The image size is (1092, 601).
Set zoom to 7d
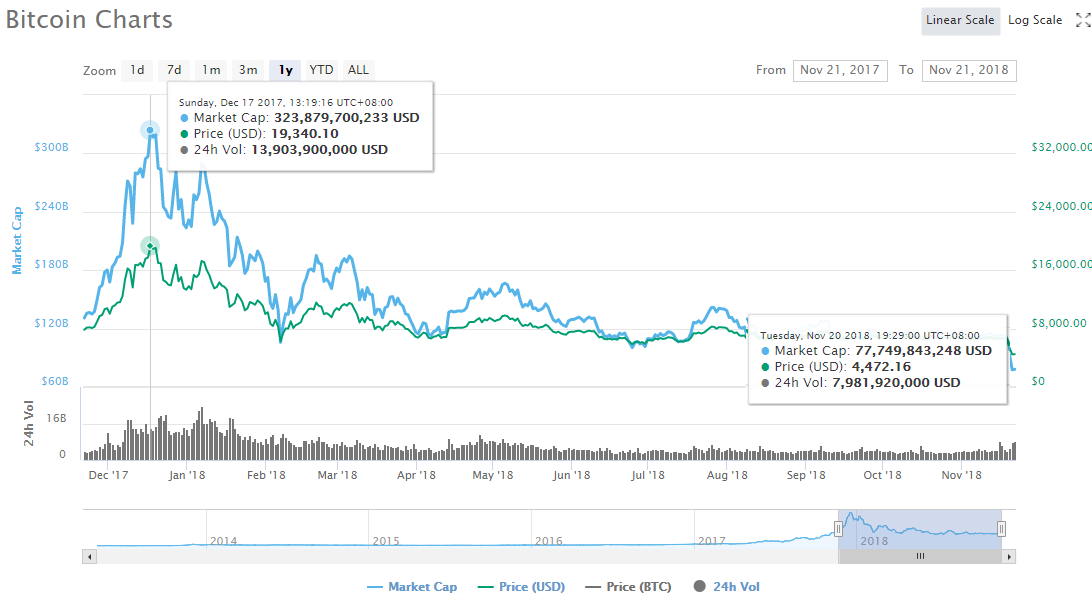click(x=174, y=70)
